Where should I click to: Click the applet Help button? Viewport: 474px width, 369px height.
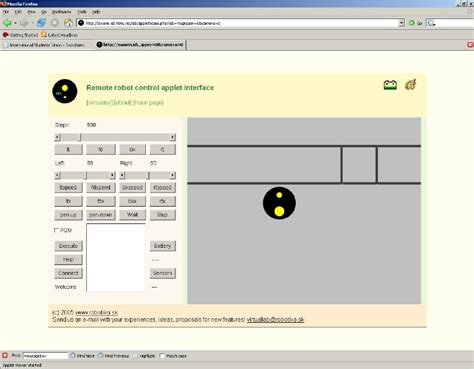point(68,259)
